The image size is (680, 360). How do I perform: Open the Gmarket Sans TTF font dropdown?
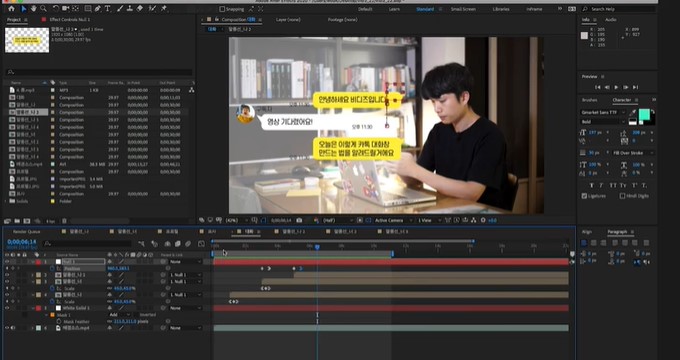click(603, 112)
